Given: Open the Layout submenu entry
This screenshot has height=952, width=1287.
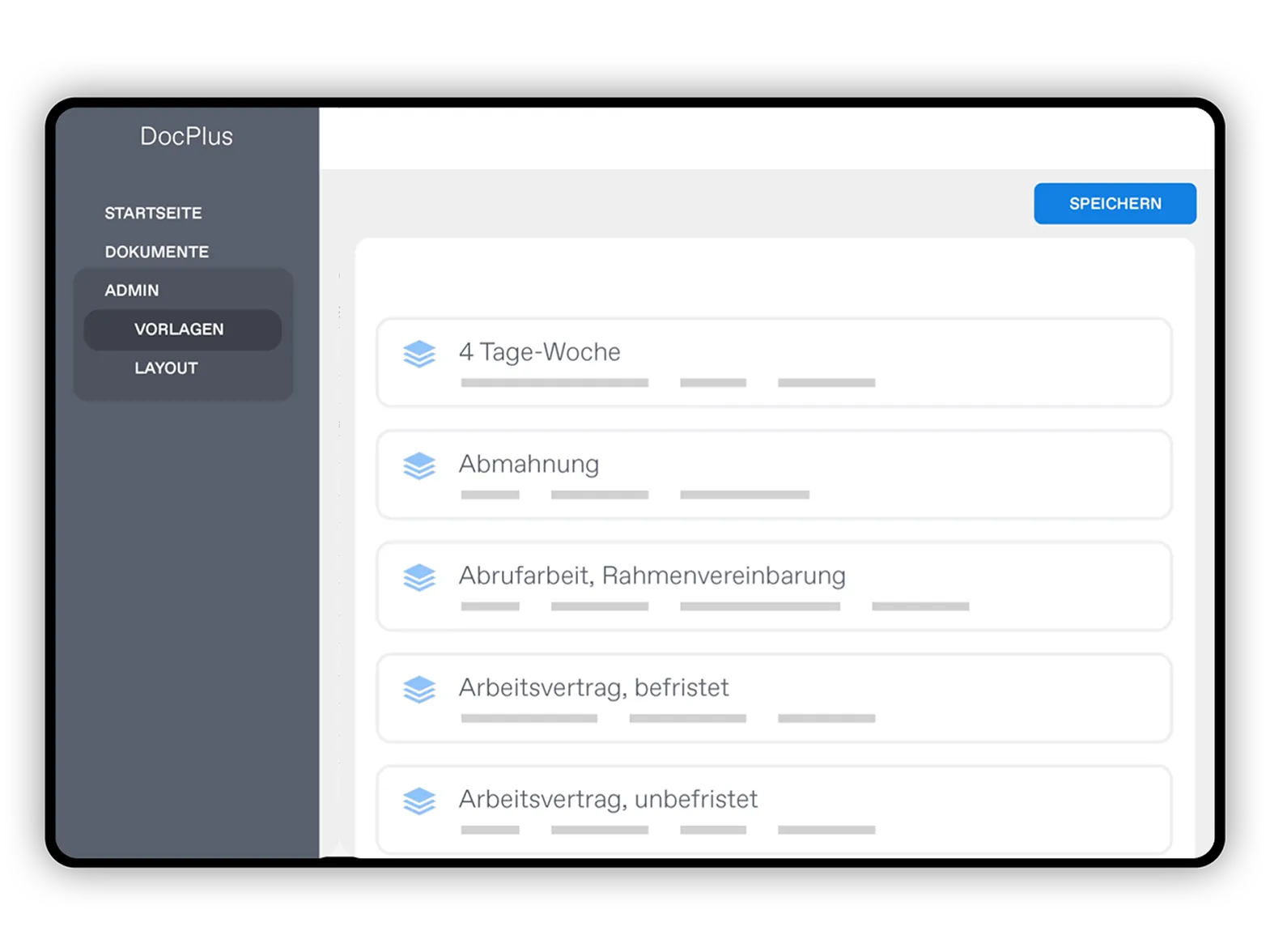Looking at the screenshot, I should (x=166, y=368).
